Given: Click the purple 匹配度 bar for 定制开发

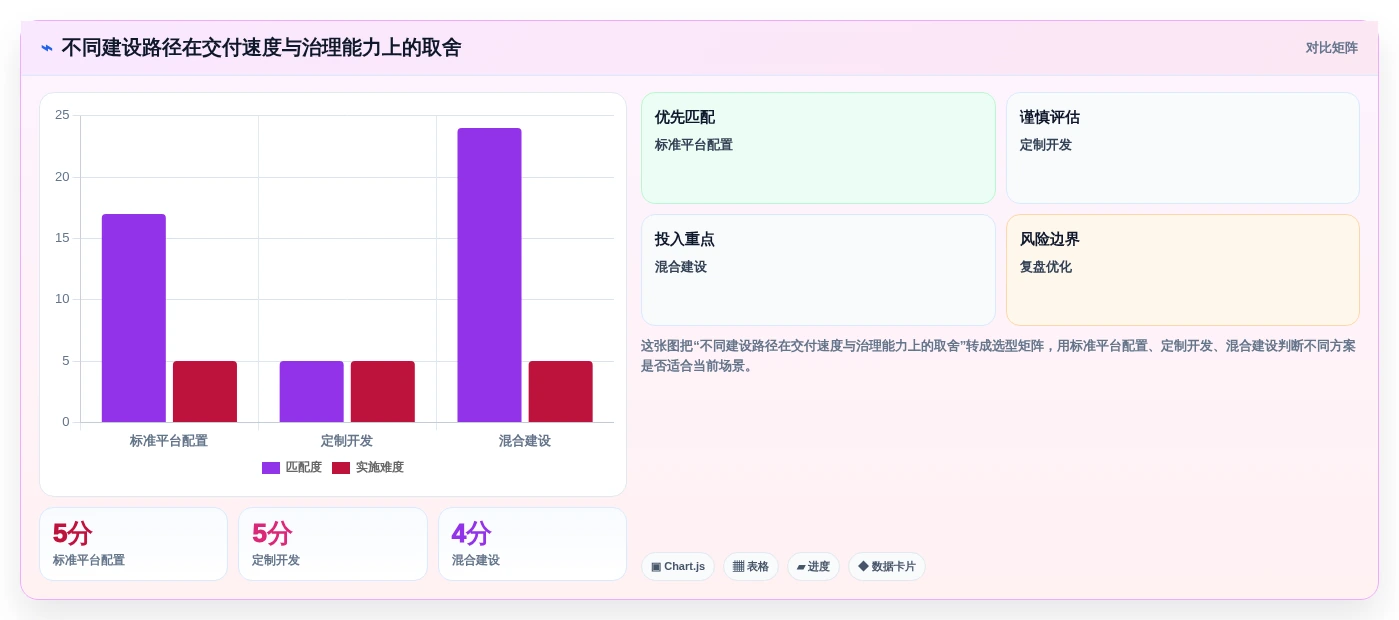Looking at the screenshot, I should point(312,392).
